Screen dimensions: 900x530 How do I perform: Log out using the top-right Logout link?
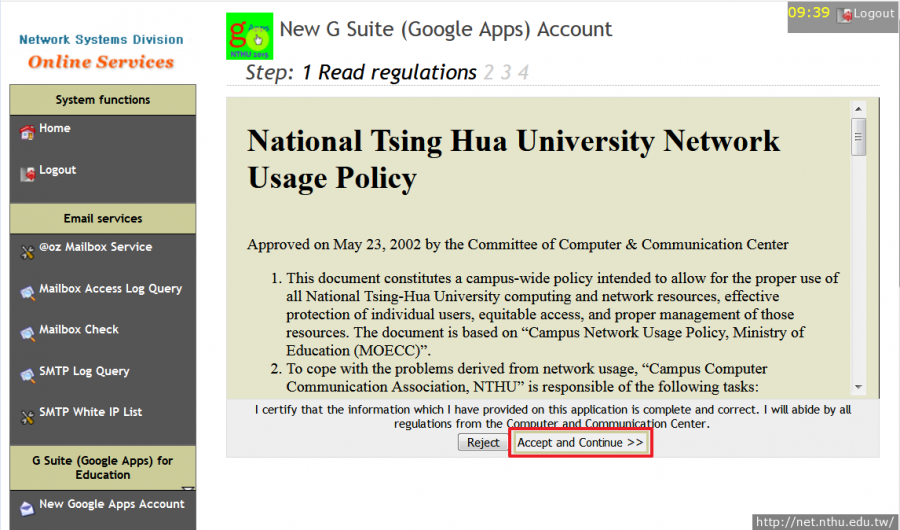tap(867, 14)
